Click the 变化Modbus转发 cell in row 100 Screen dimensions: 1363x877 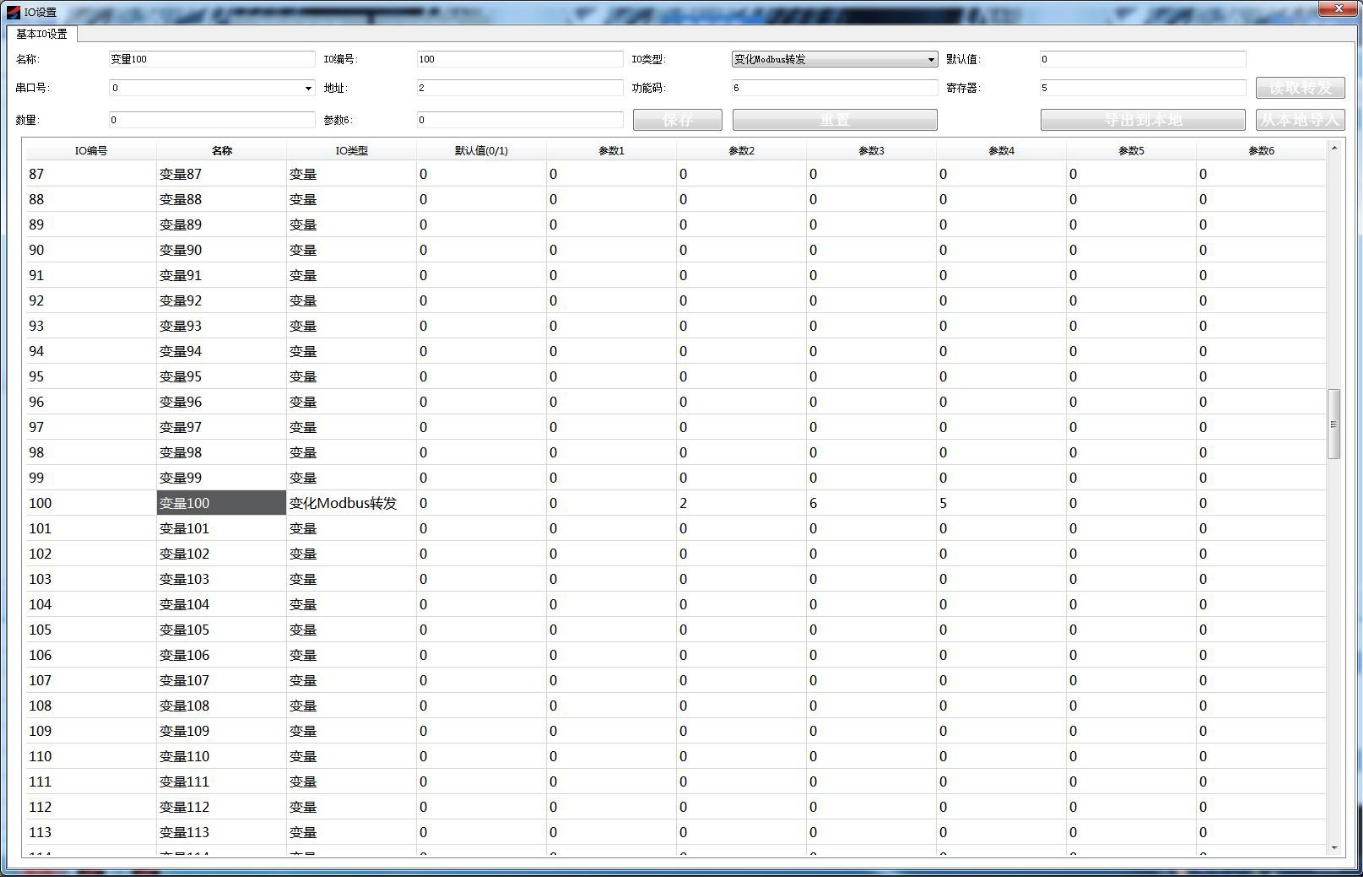pyautogui.click(x=350, y=503)
